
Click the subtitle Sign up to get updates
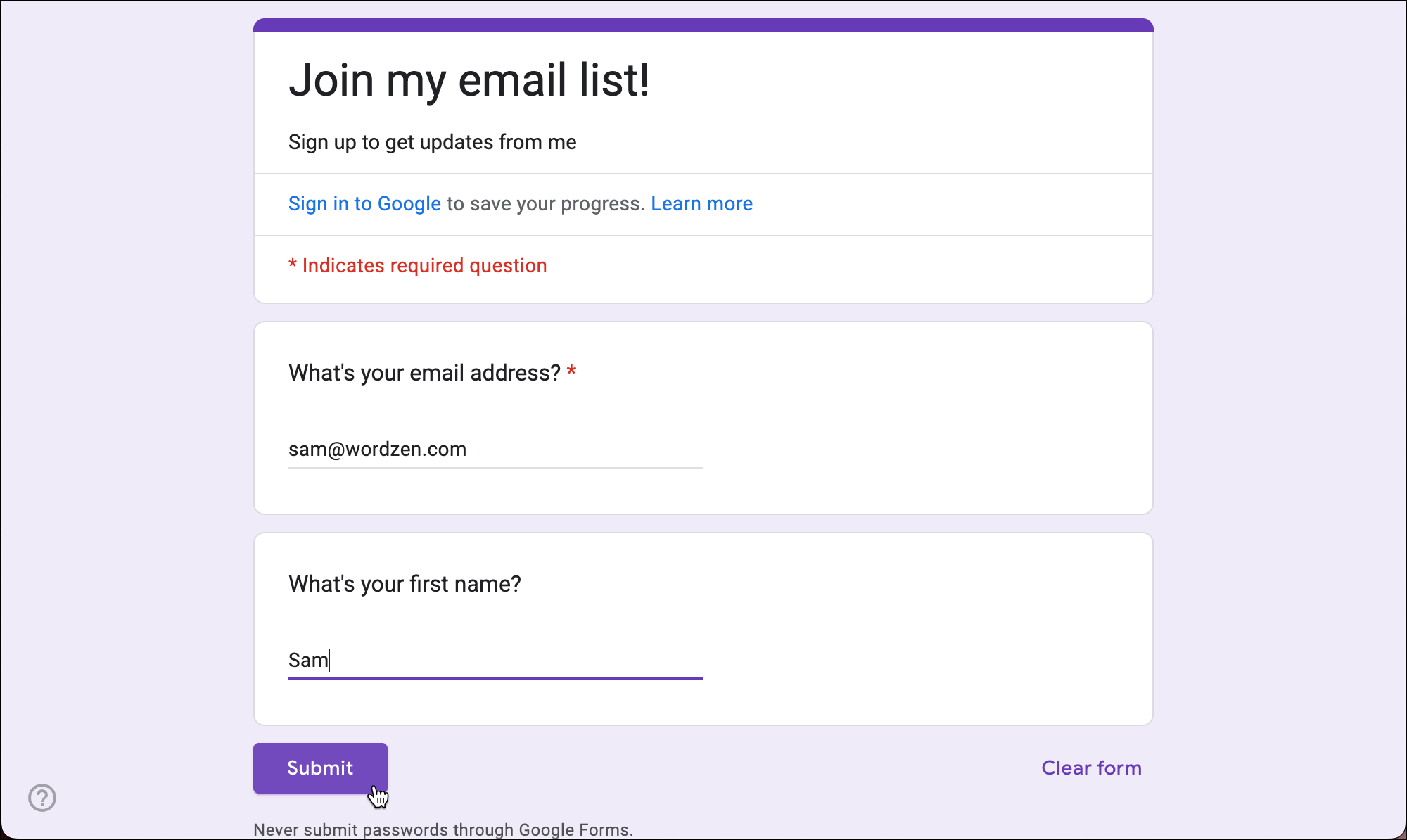[432, 142]
